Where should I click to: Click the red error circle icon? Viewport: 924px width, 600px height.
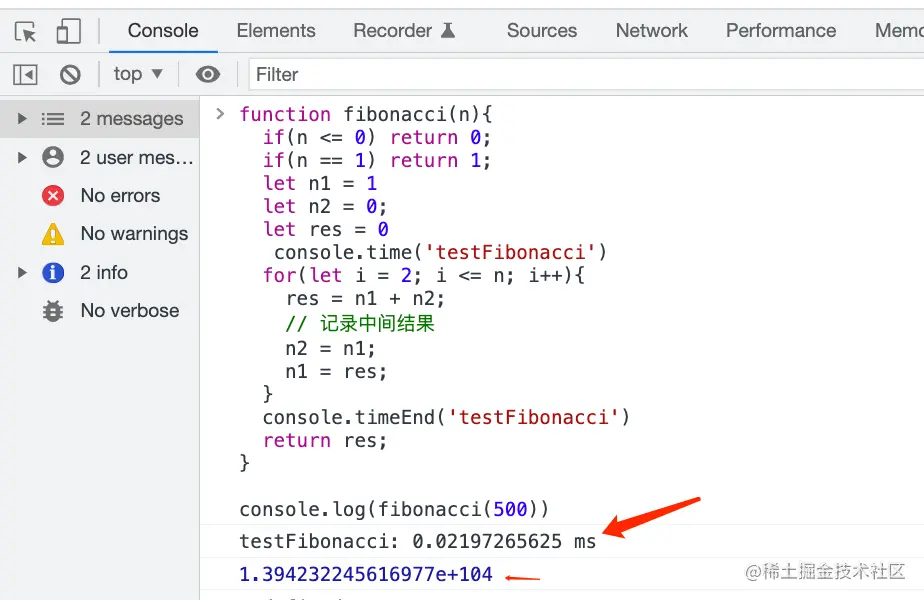click(53, 196)
